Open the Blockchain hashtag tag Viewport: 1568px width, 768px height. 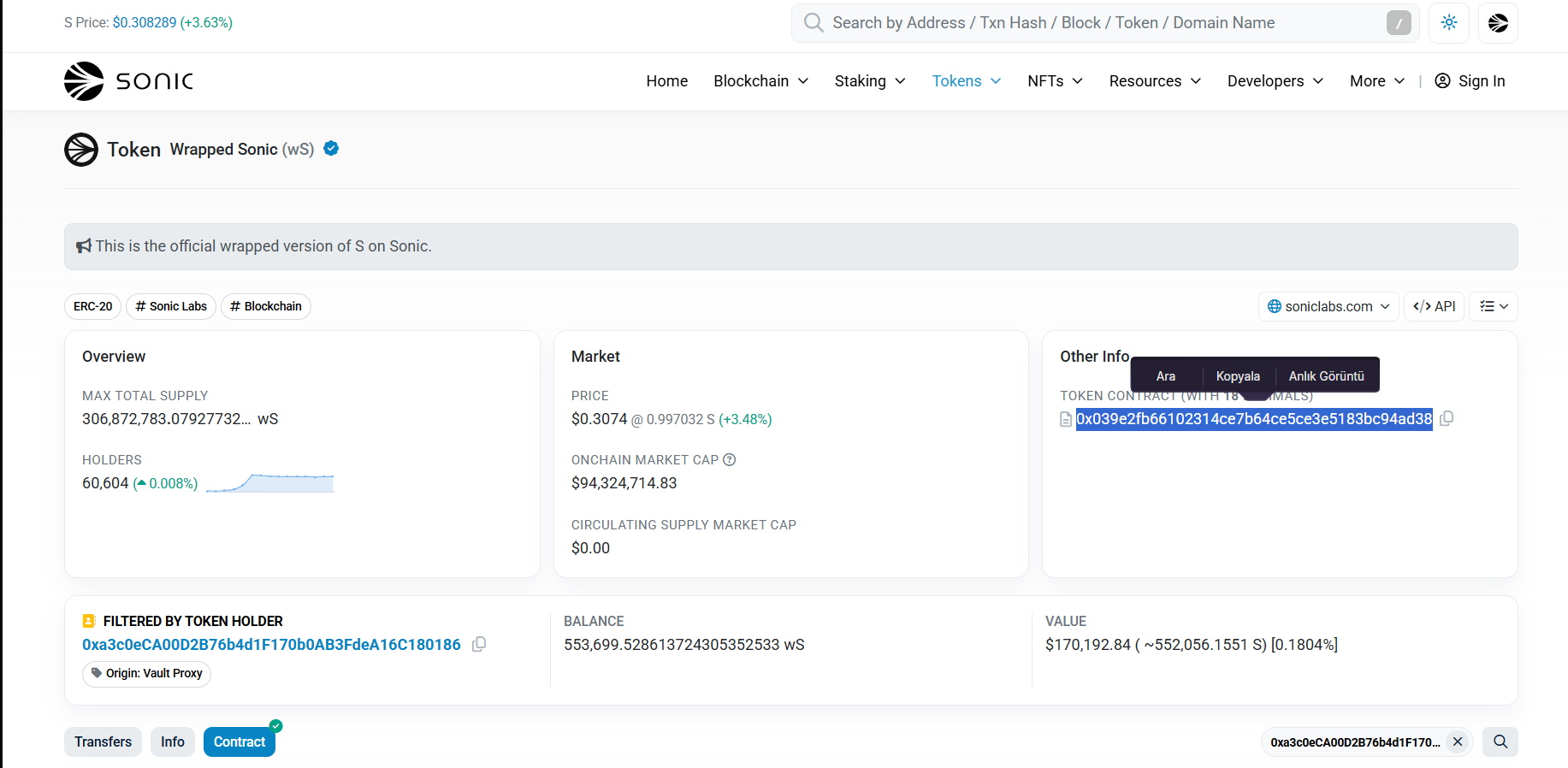pos(266,306)
